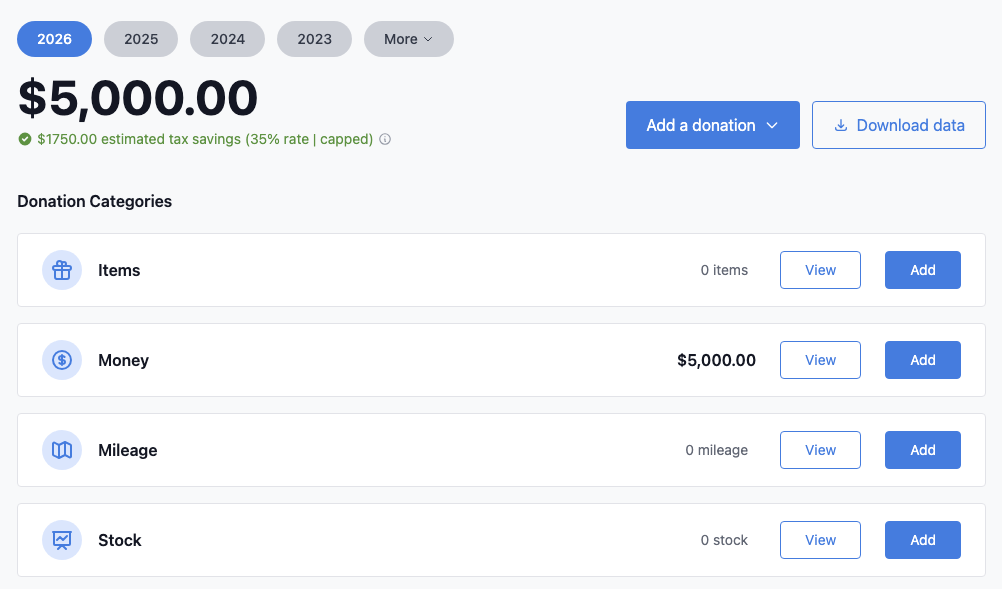Select the 2024 year tab
Screen dimensions: 1002x589
[227, 39]
